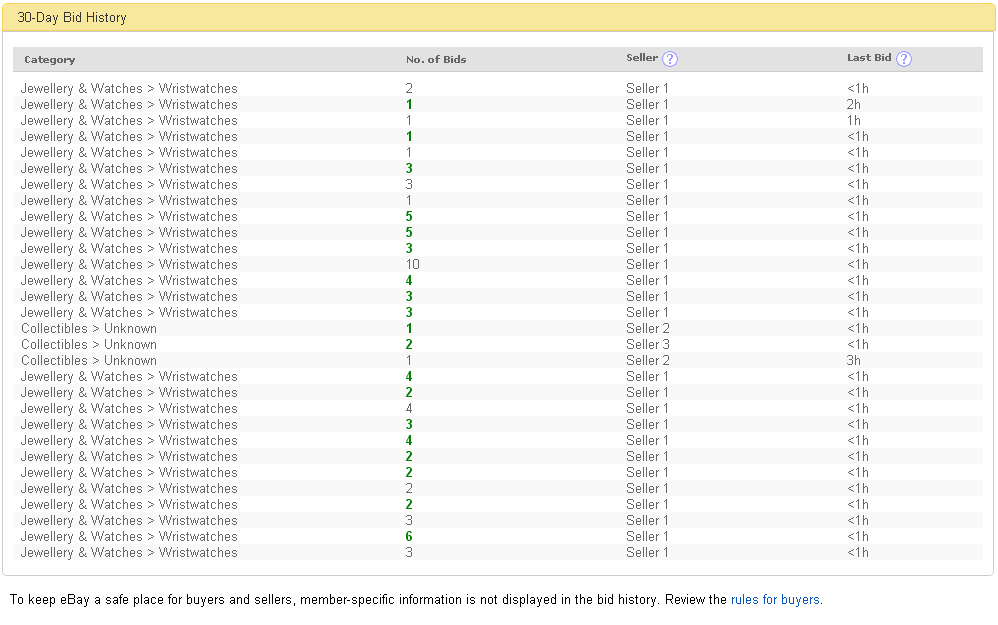Click Collectibles > Unknown in the Seller 3 row
Viewport: 998px width, 625px height.
(x=89, y=345)
